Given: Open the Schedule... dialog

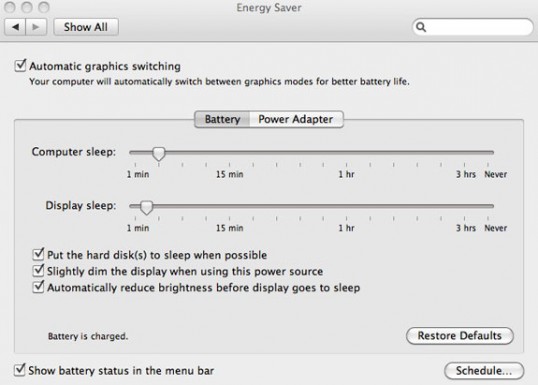Looking at the screenshot, I should pyautogui.click(x=484, y=371).
